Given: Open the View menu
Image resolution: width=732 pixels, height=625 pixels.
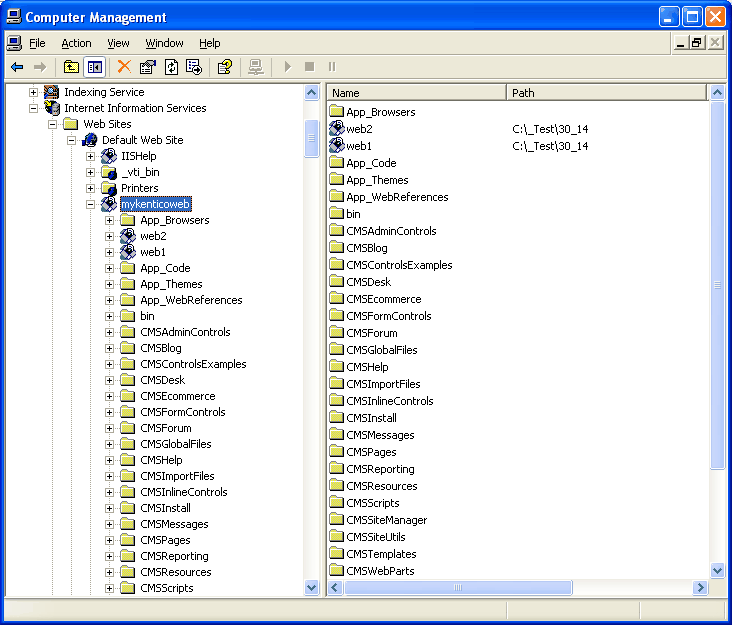Looking at the screenshot, I should pos(118,43).
